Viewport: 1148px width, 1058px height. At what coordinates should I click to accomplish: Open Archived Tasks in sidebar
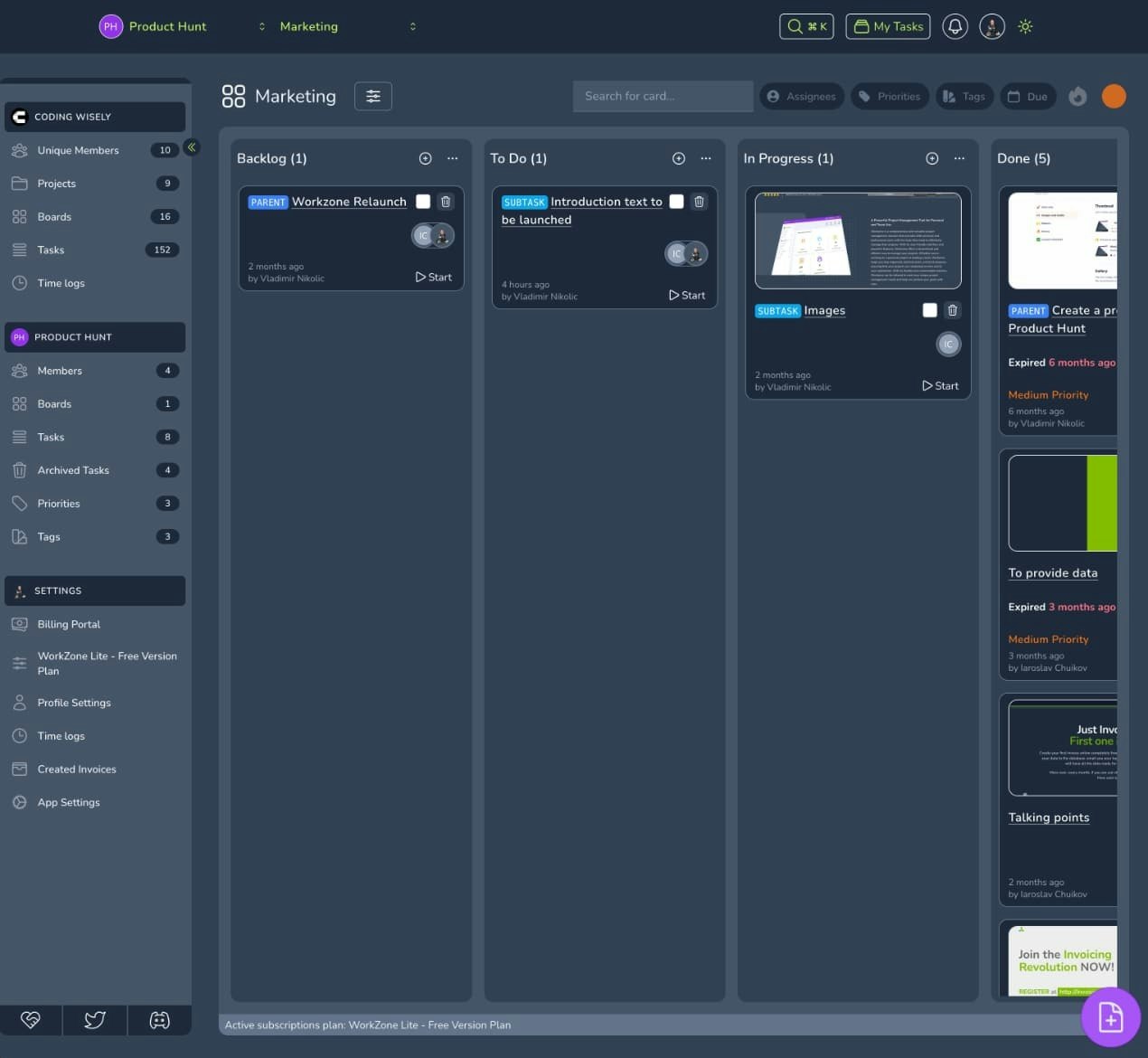[95, 470]
